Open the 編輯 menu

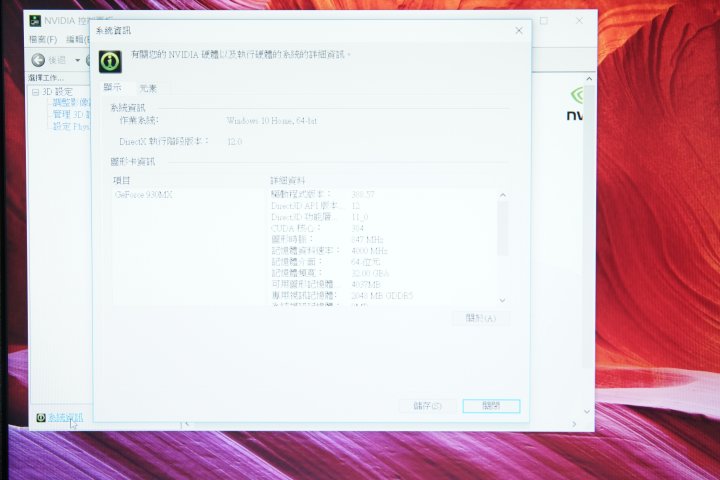pos(77,40)
